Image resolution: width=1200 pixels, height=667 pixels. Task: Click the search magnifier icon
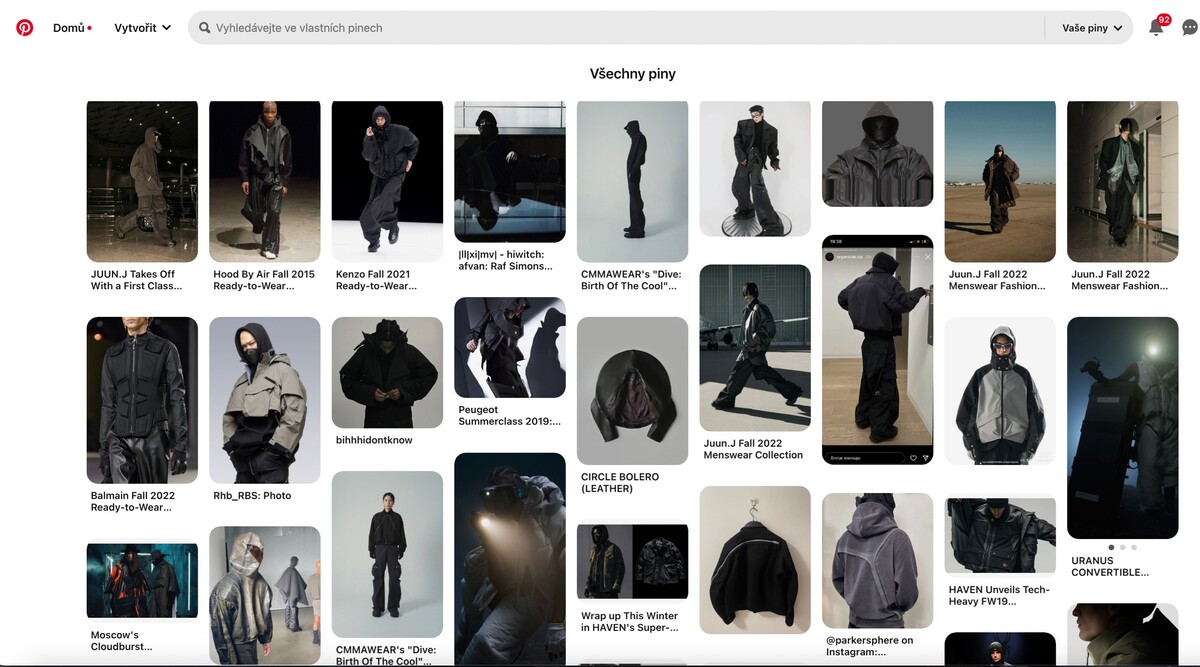click(205, 28)
